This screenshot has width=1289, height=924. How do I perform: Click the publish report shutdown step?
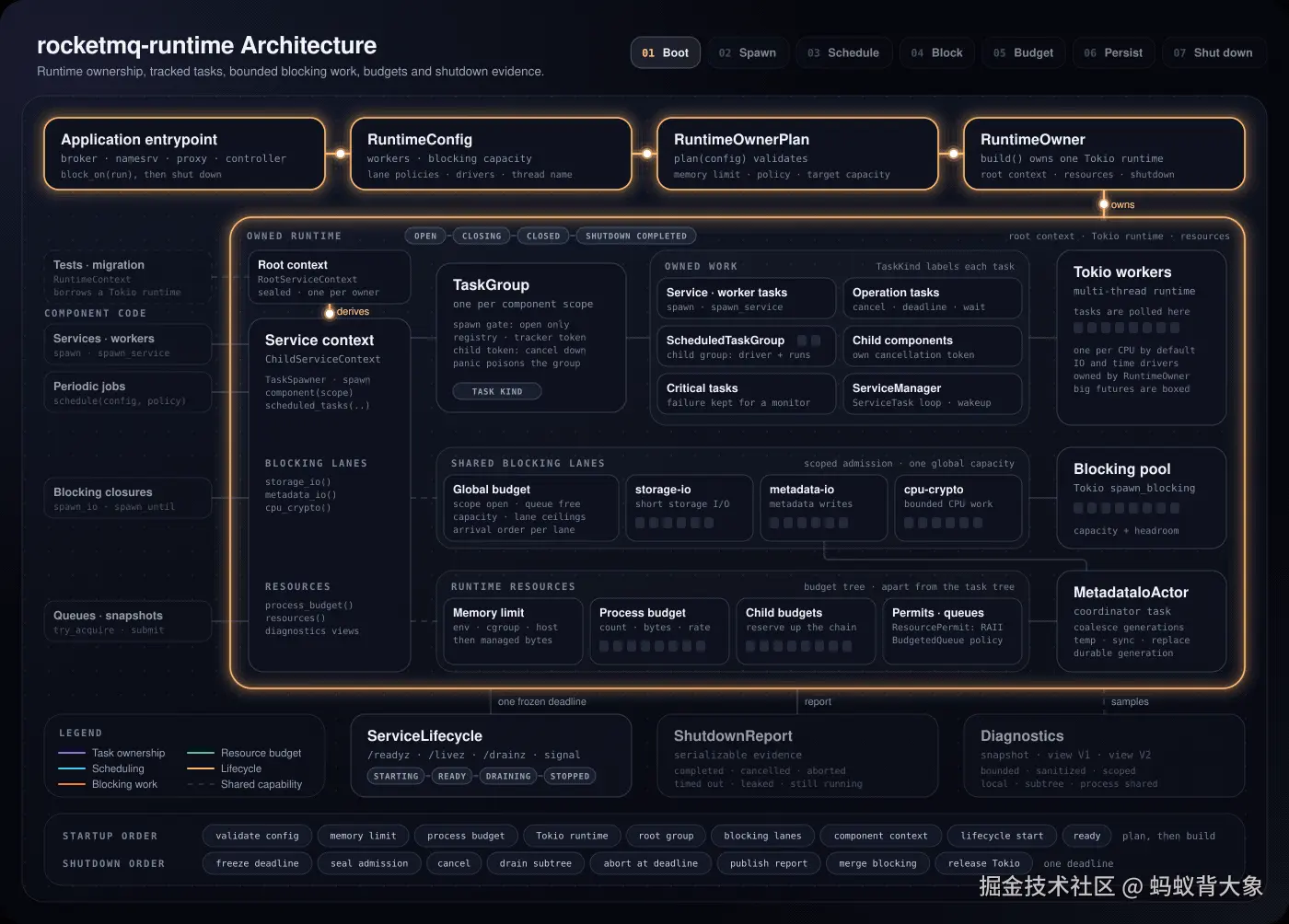(768, 863)
